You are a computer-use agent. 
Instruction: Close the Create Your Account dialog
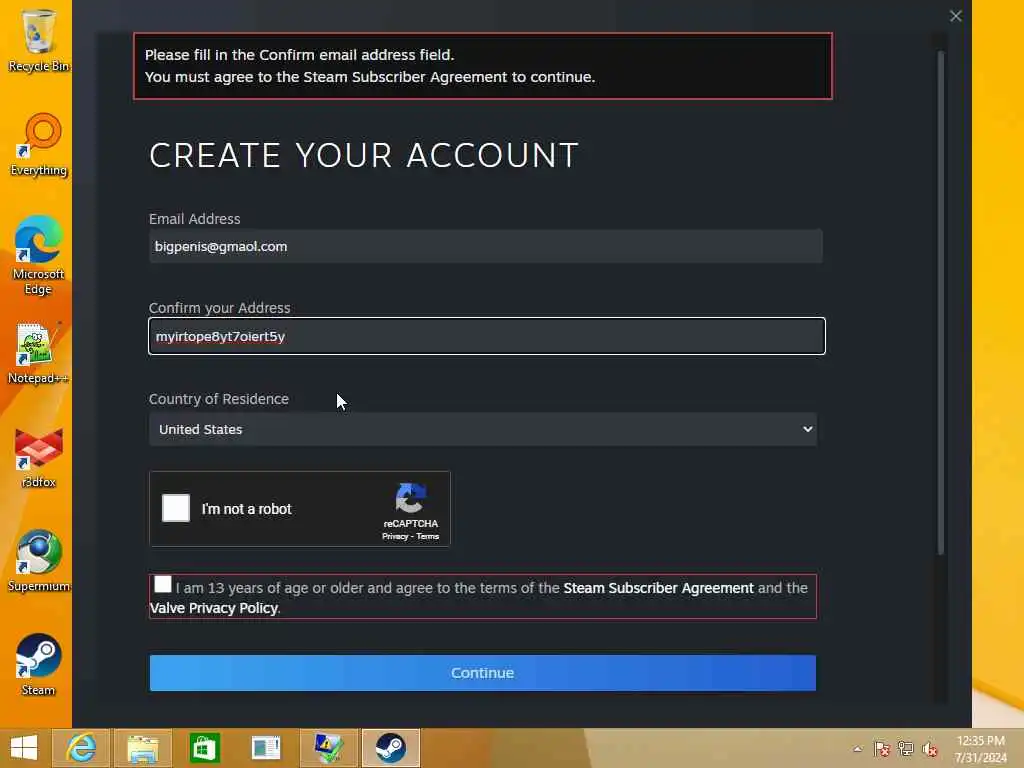pyautogui.click(x=955, y=16)
